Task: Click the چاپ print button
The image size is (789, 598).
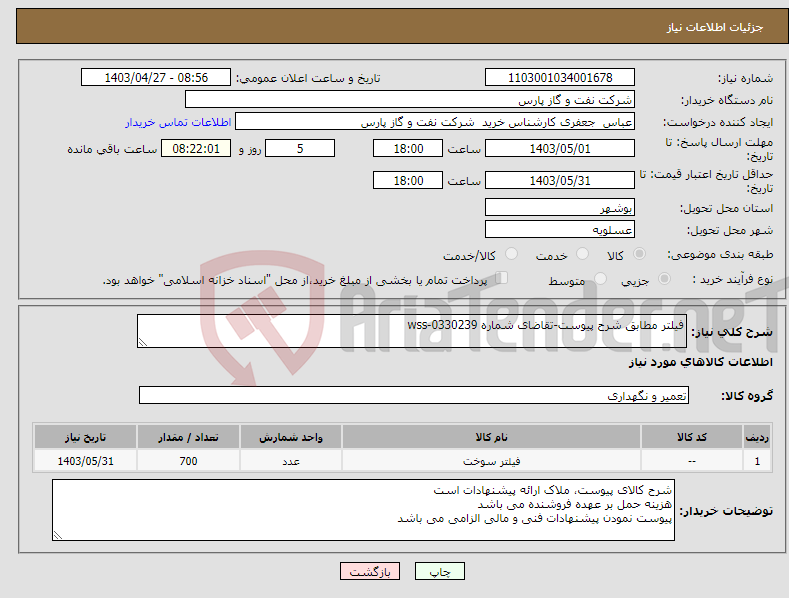Action: click(x=440, y=571)
